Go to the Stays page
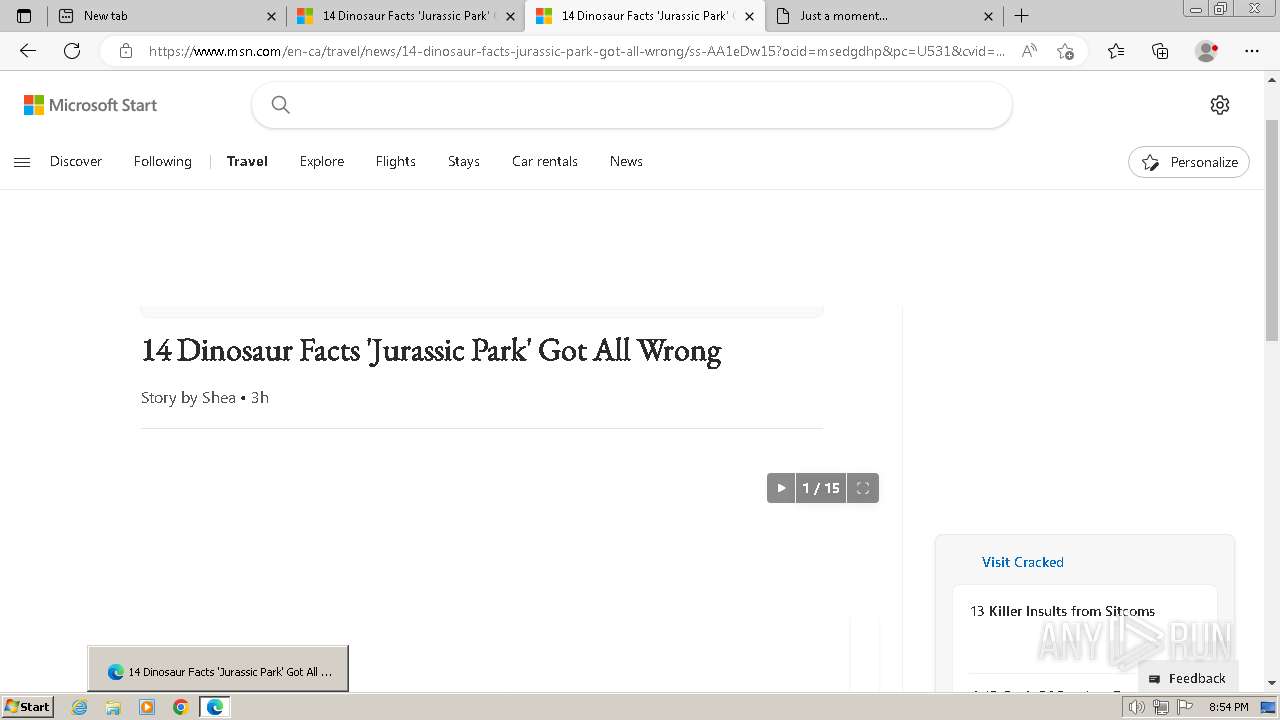This screenshot has width=1280, height=720. tap(464, 161)
